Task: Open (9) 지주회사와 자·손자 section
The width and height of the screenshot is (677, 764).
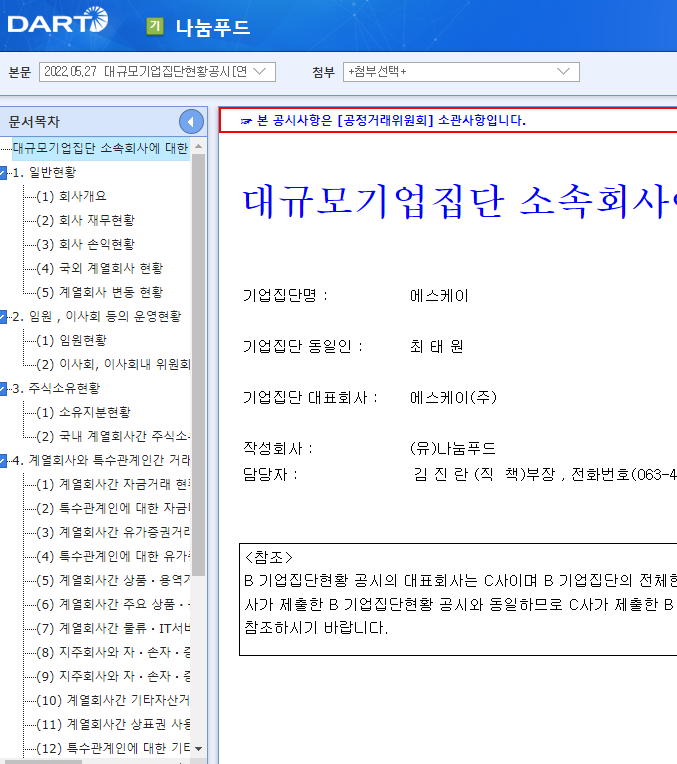Action: click(x=113, y=676)
